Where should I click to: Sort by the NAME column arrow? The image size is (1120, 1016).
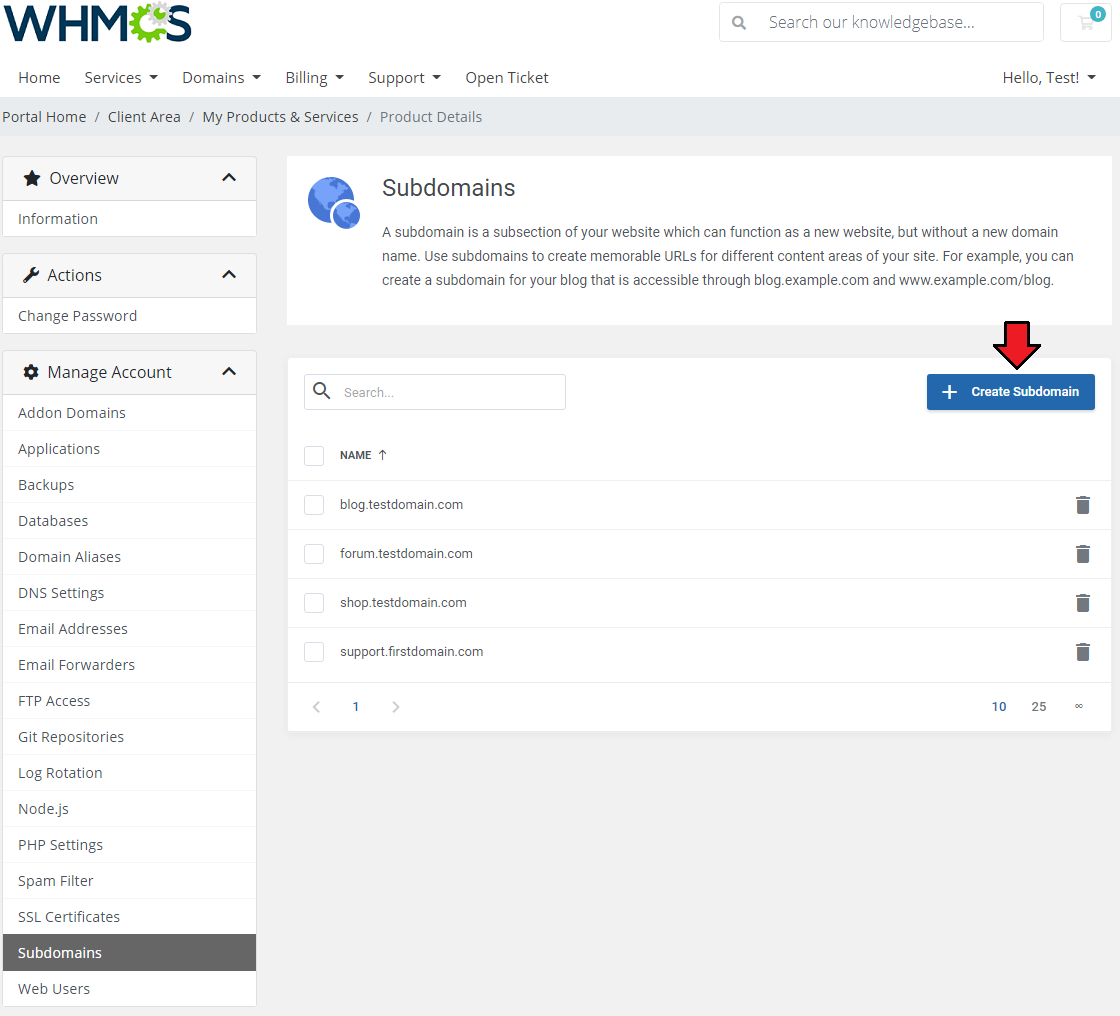pos(383,455)
